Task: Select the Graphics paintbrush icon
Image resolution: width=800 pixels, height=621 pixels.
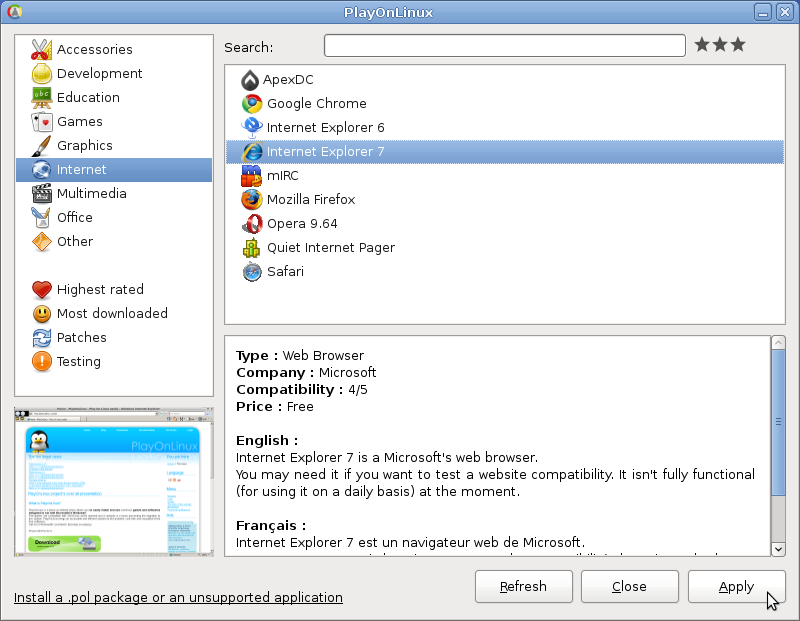Action: coord(41,145)
